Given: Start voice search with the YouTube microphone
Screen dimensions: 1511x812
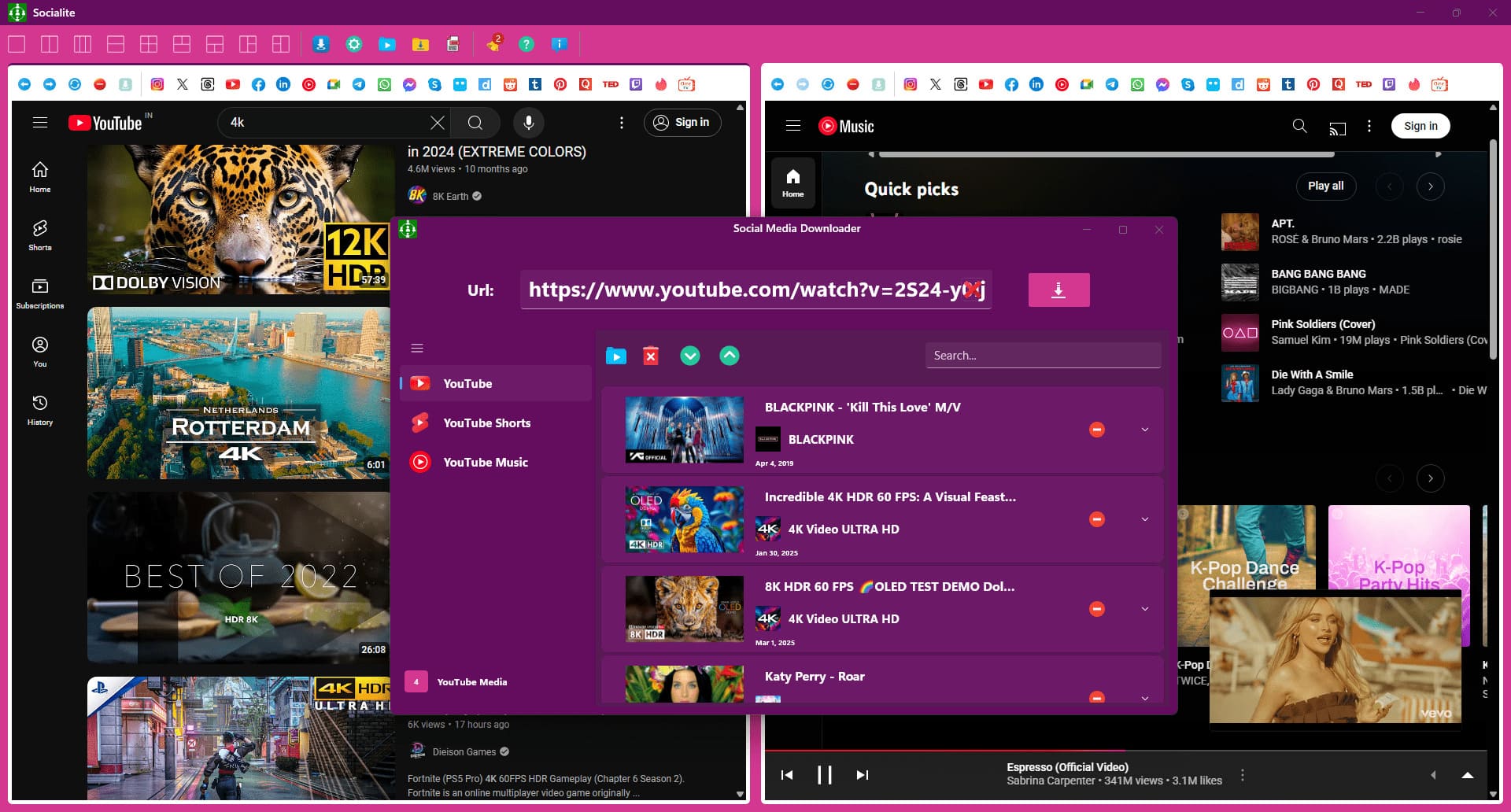Looking at the screenshot, I should point(529,123).
